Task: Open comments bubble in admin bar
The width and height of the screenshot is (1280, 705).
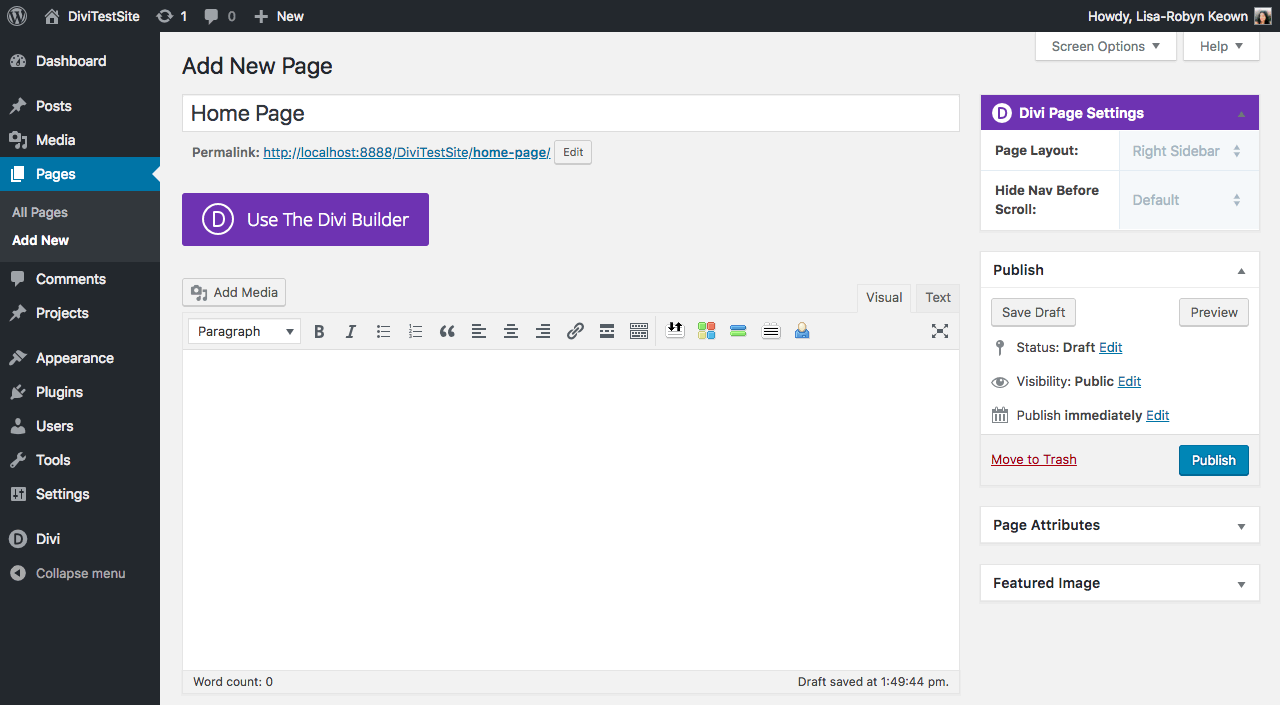Action: pyautogui.click(x=220, y=16)
